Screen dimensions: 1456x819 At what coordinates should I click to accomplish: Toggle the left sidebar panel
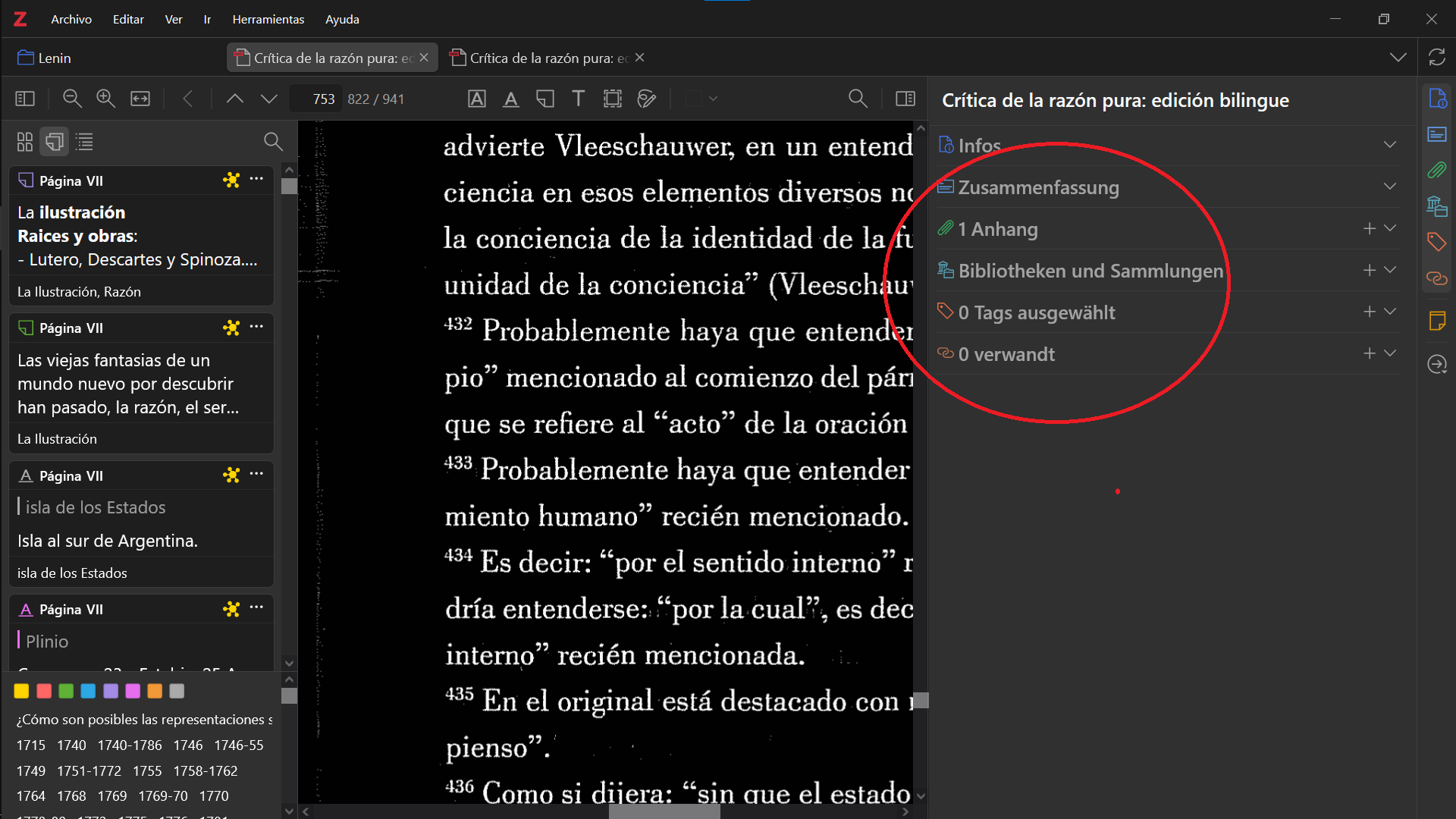[x=25, y=99]
